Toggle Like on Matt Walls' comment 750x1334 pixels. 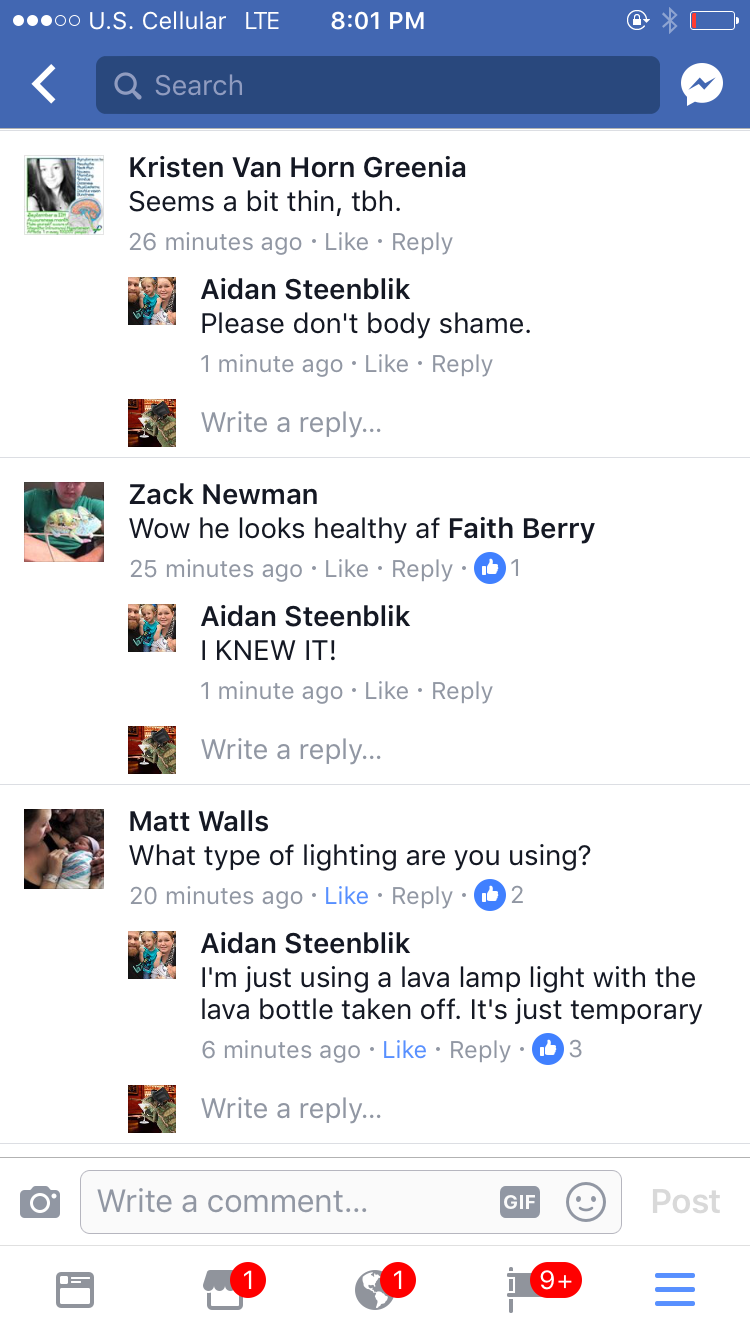(346, 896)
